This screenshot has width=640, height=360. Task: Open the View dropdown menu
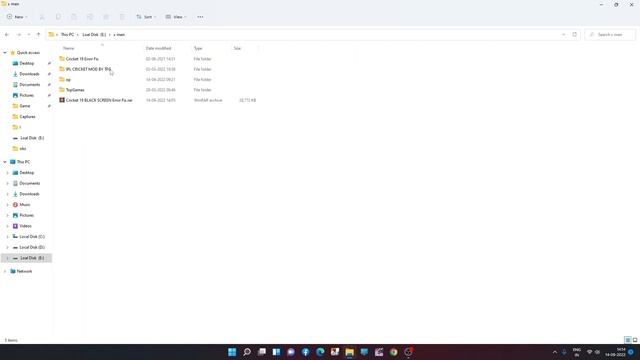click(x=176, y=17)
